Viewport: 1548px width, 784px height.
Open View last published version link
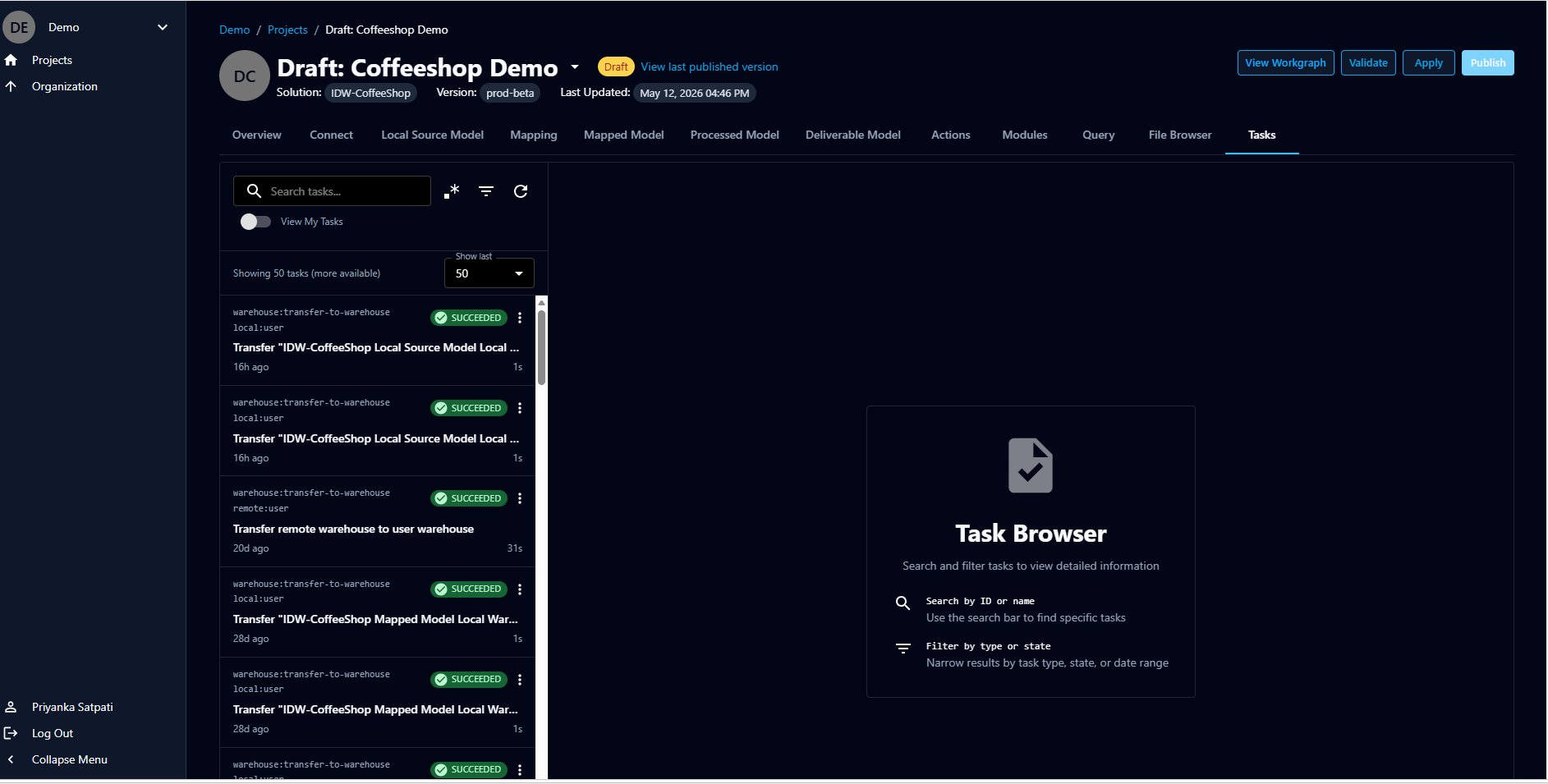tap(710, 66)
